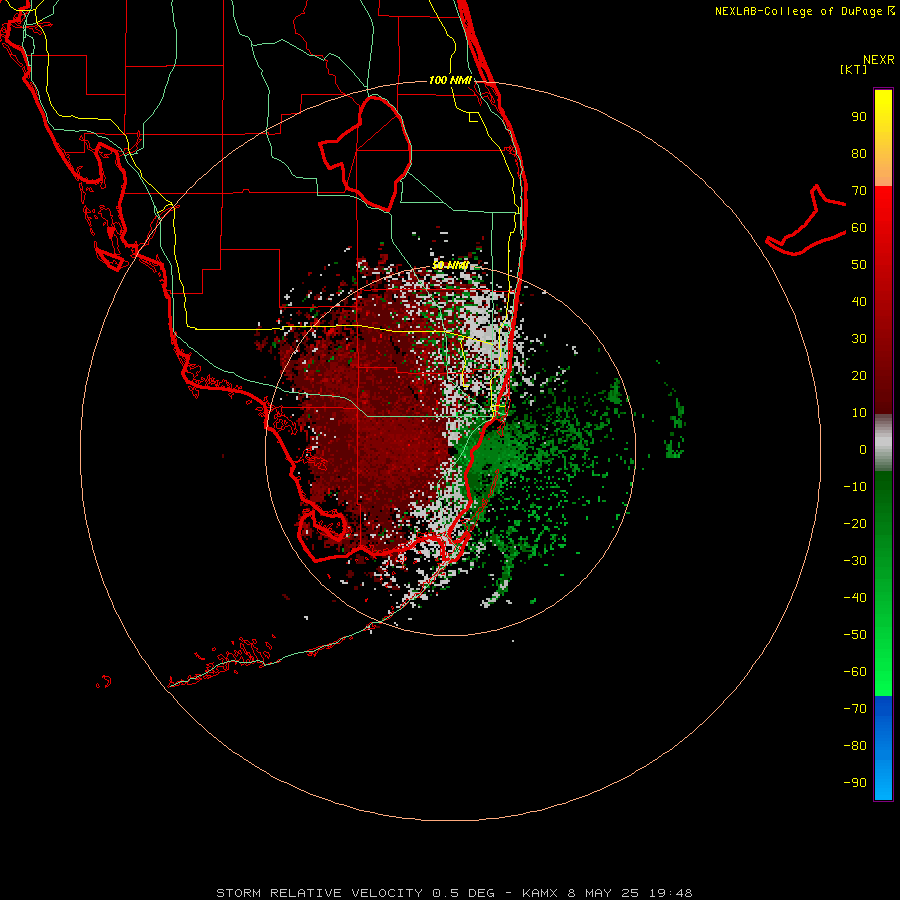Click the Grand Bahama island outline
The height and width of the screenshot is (900, 900).
coord(806,220)
